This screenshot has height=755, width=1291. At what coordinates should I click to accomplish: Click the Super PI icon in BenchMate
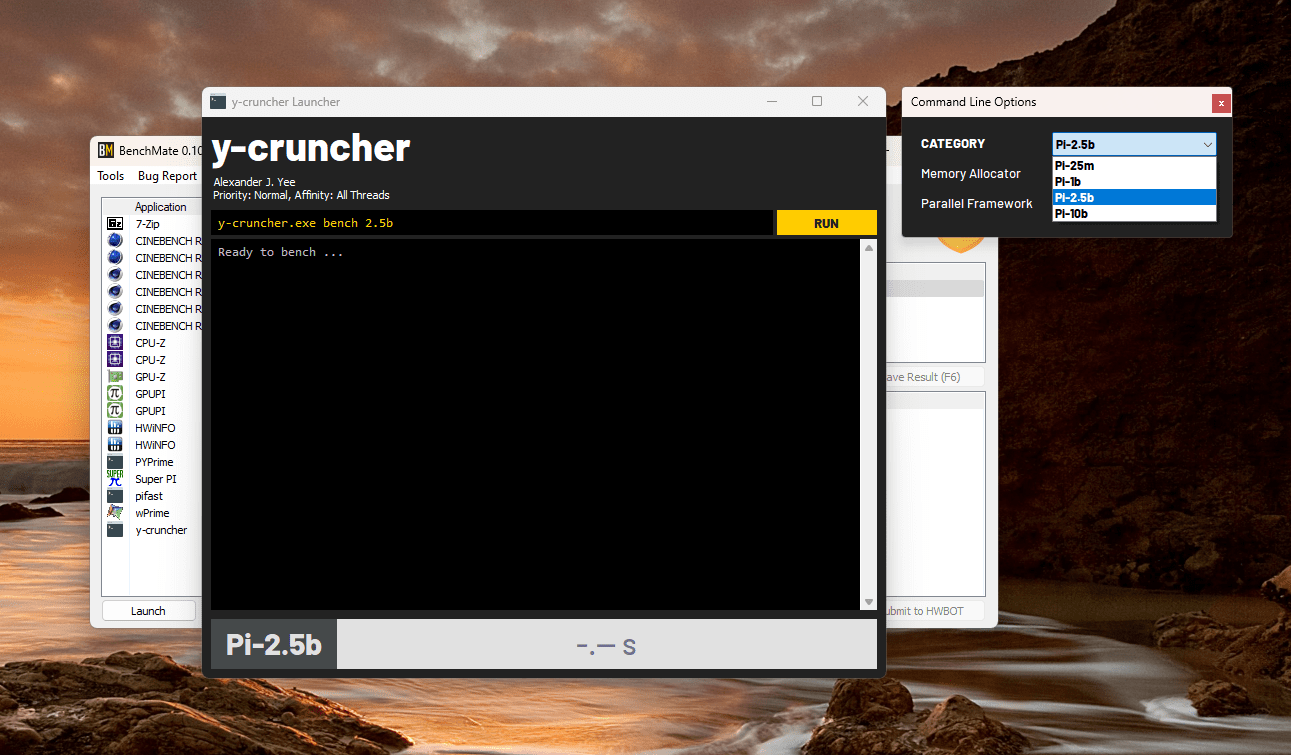(x=115, y=479)
